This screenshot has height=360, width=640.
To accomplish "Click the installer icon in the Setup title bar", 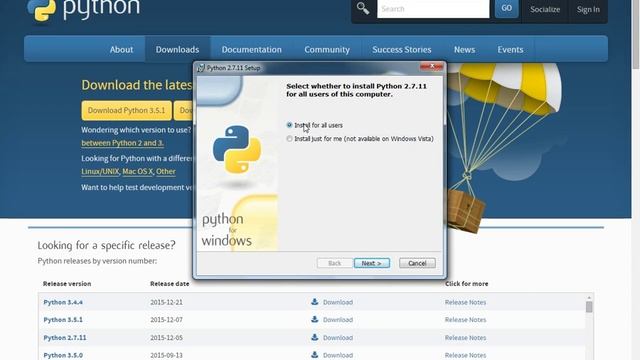I will (201, 68).
